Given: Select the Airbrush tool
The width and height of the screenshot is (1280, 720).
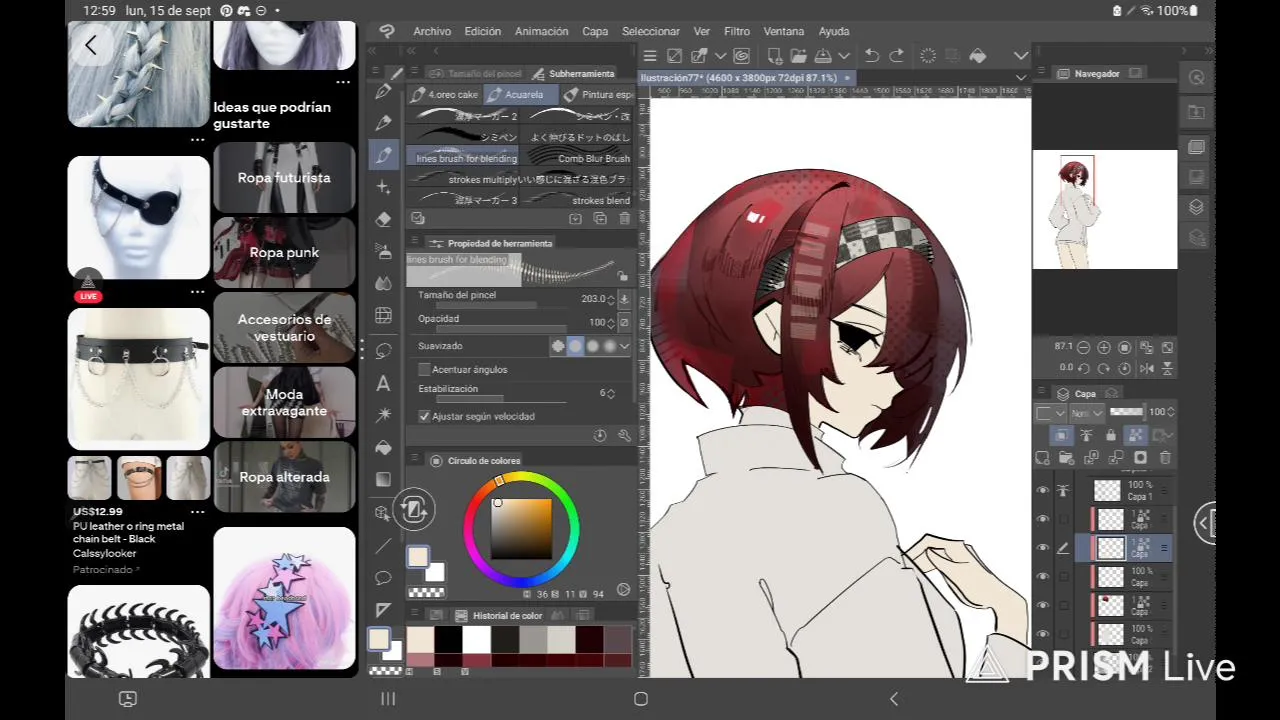Looking at the screenshot, I should click(383, 251).
